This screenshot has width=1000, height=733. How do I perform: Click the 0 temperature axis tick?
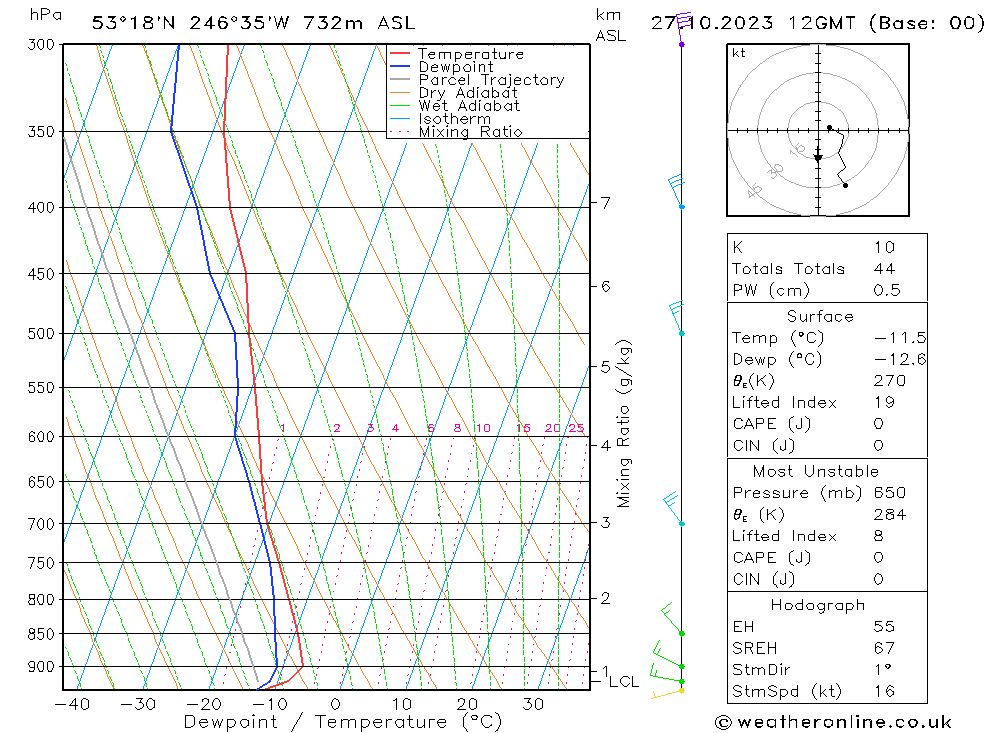coord(335,704)
